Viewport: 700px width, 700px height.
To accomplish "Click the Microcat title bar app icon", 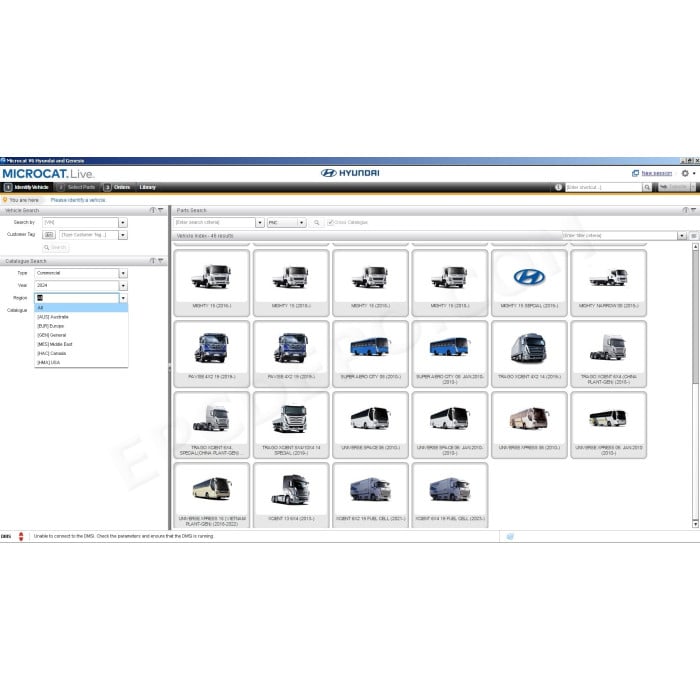I will tap(3, 161).
